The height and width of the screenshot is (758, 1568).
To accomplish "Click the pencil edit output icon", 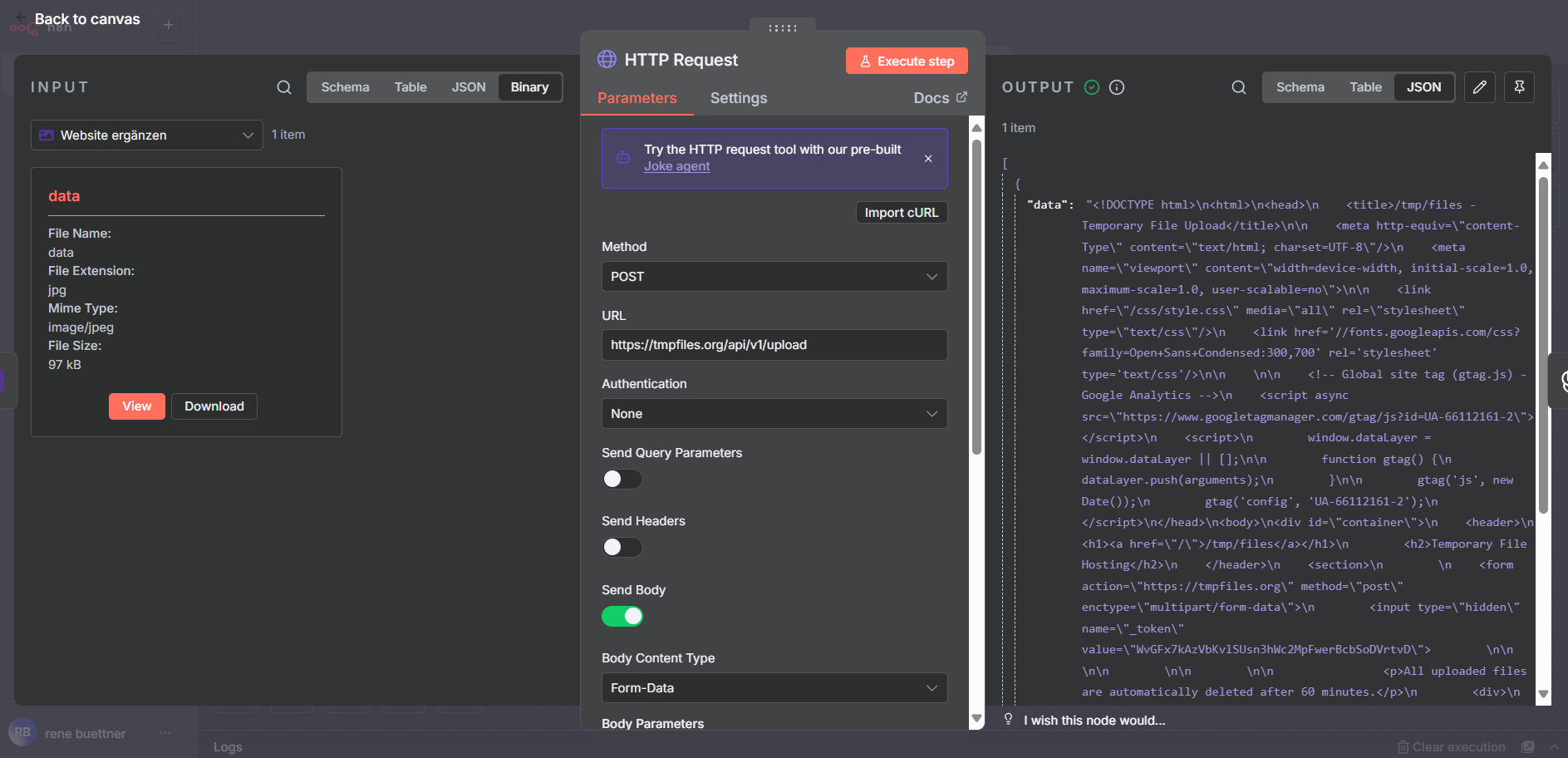I will click(x=1479, y=87).
